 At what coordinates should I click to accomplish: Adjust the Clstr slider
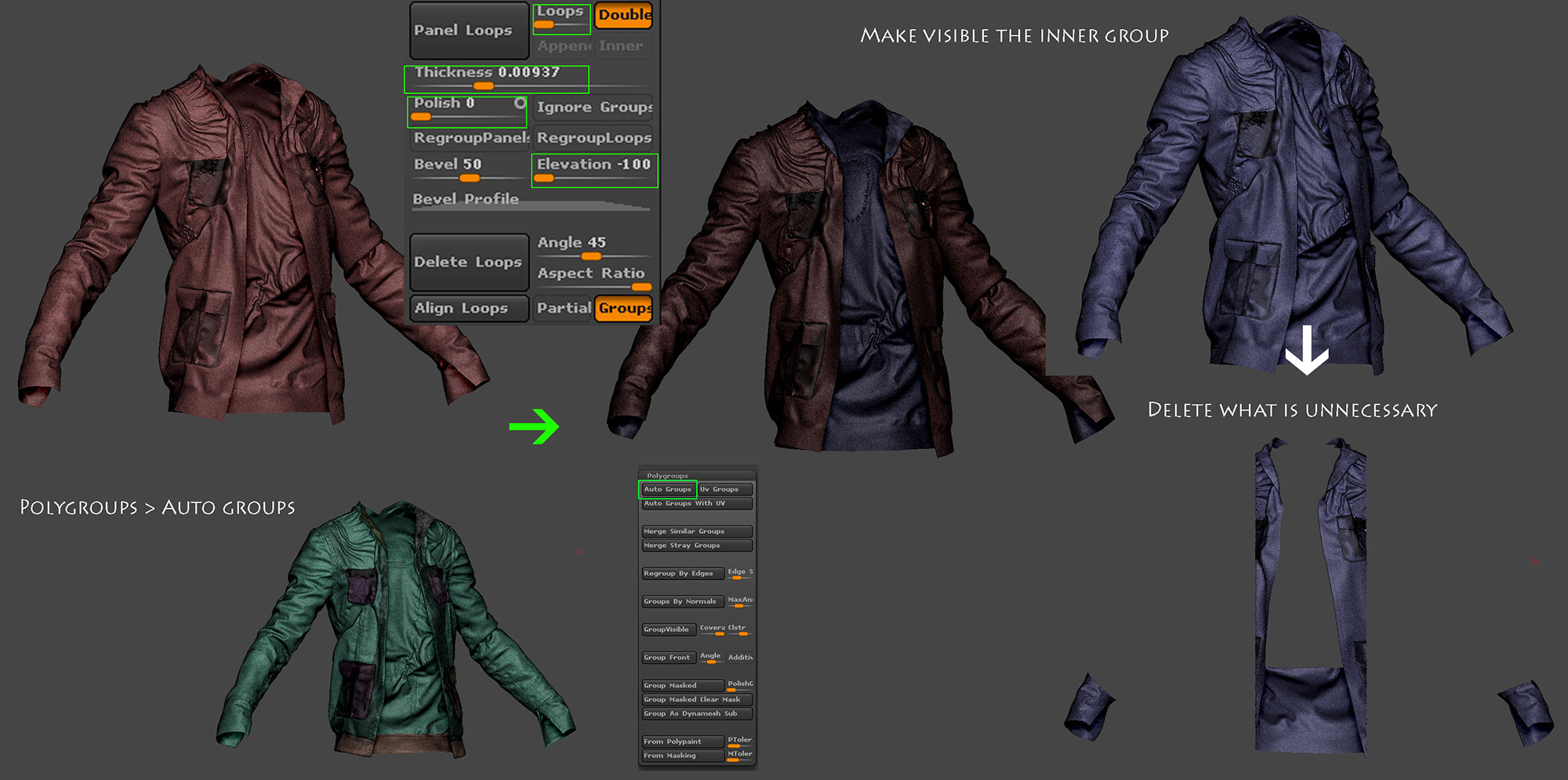pyautogui.click(x=740, y=629)
